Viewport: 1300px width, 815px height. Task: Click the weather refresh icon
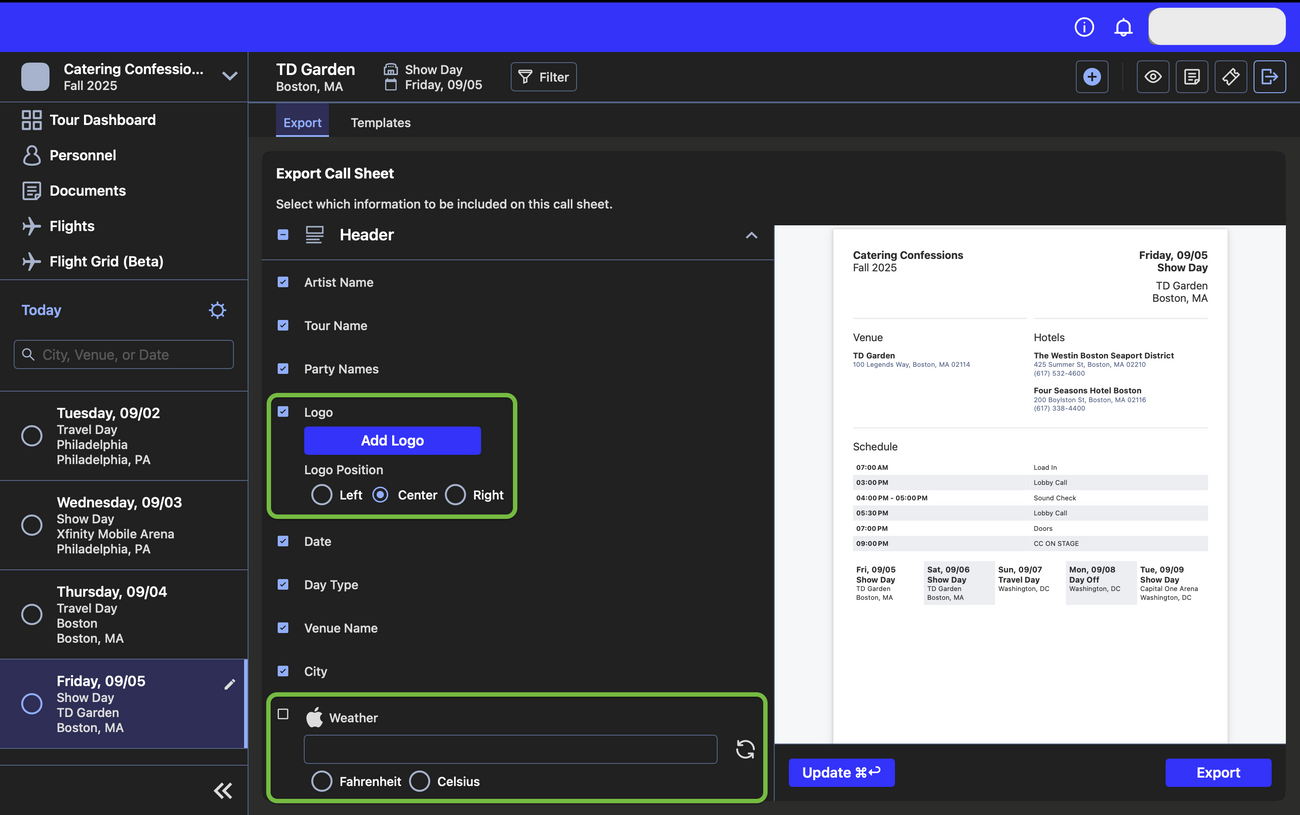tap(745, 749)
